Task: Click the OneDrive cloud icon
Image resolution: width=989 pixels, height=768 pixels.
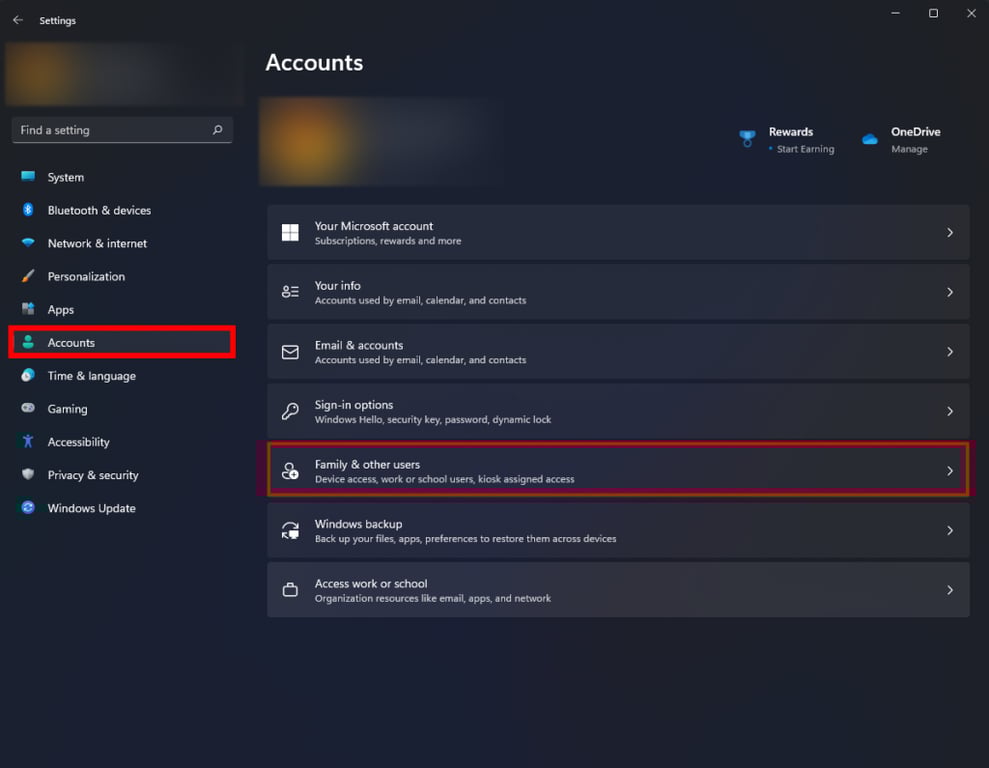Action: coord(869,138)
